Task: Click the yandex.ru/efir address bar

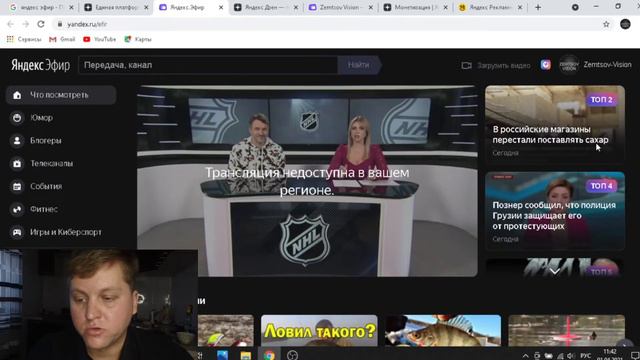Action: 327,24
